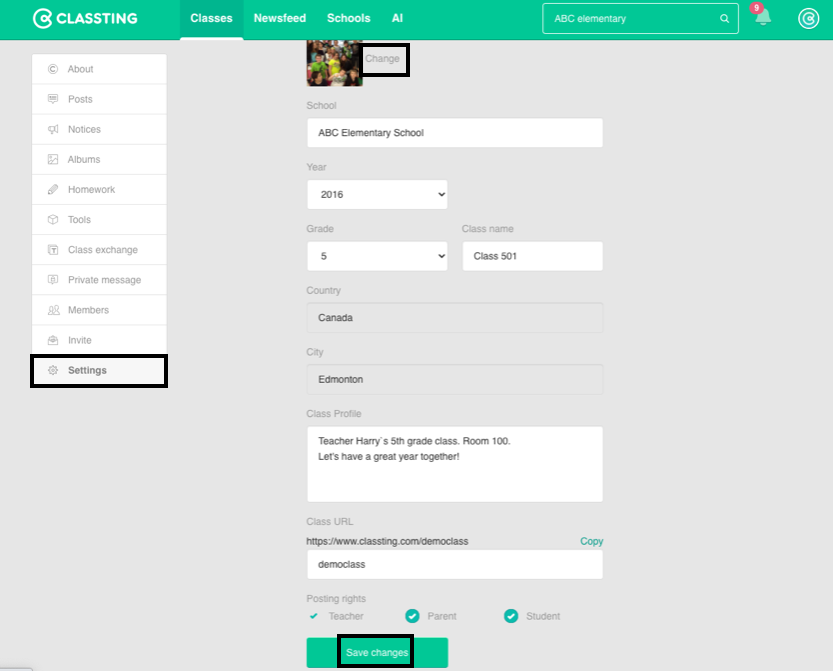Open Class exchange in the sidebar
Image resolution: width=833 pixels, height=671 pixels.
click(x=99, y=250)
